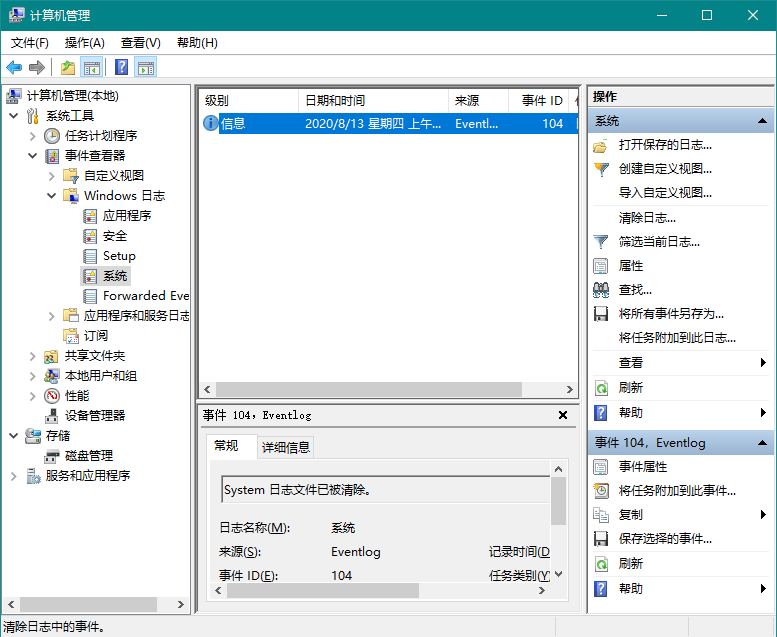Click the 事件查看器 tree icon
777x637 pixels.
point(52,156)
